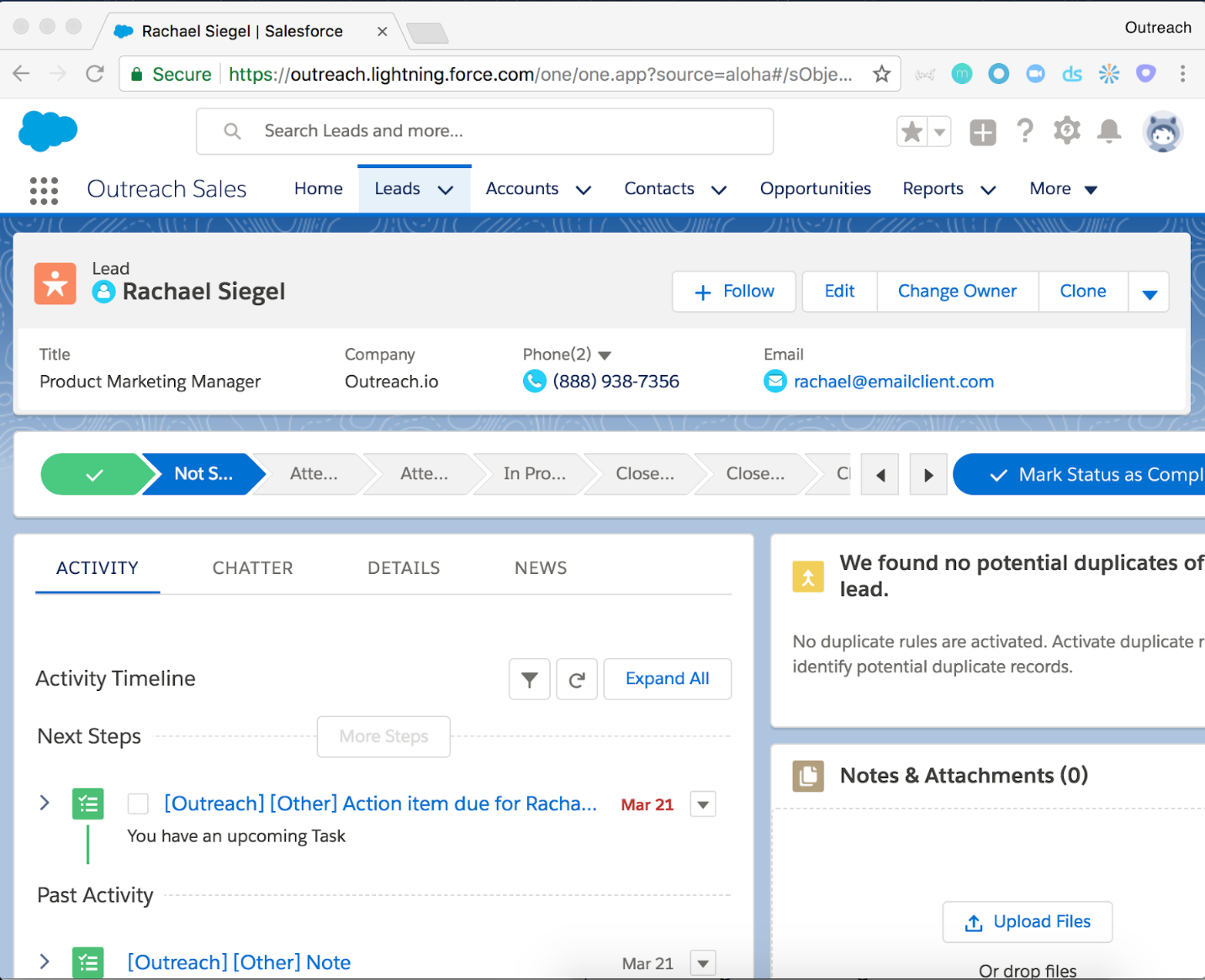Expand the [Outreach] [Other] Note entry

45,961
